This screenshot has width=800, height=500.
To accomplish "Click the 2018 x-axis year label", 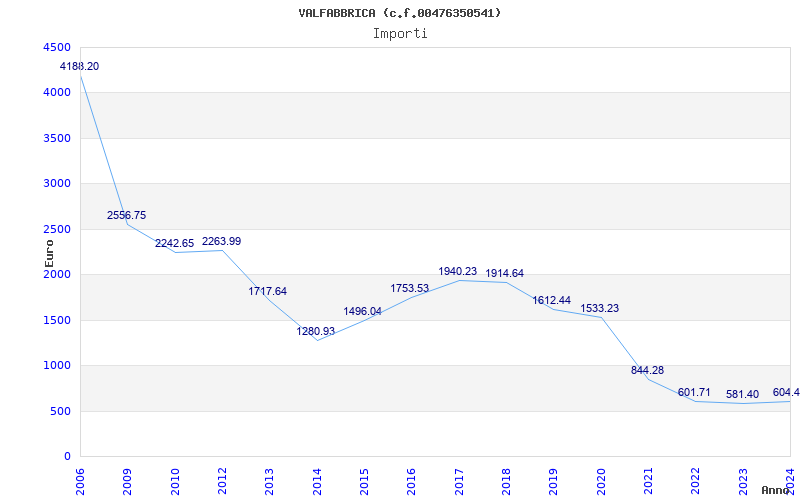I will point(506,482).
